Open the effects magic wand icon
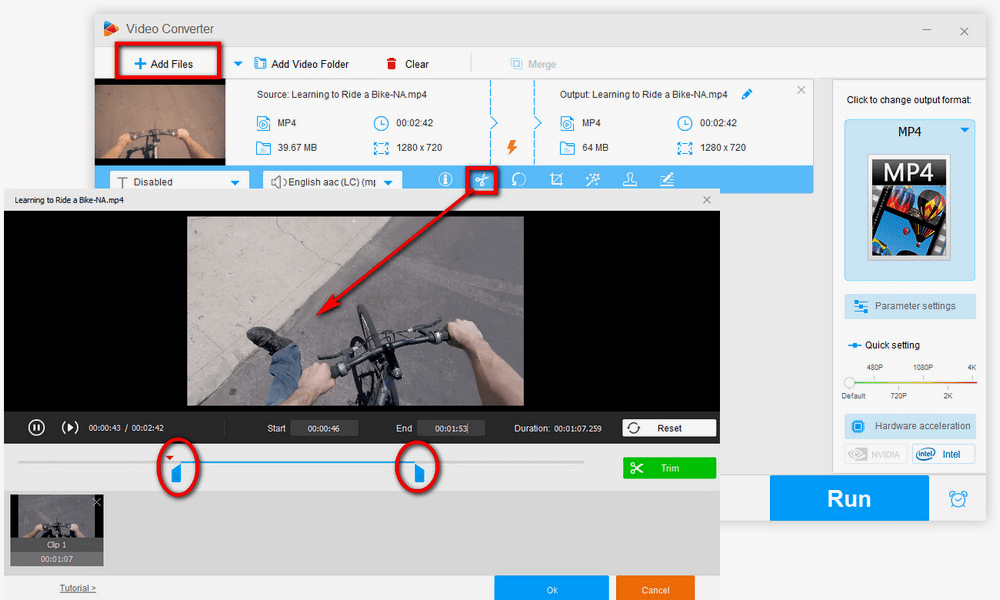 (592, 180)
